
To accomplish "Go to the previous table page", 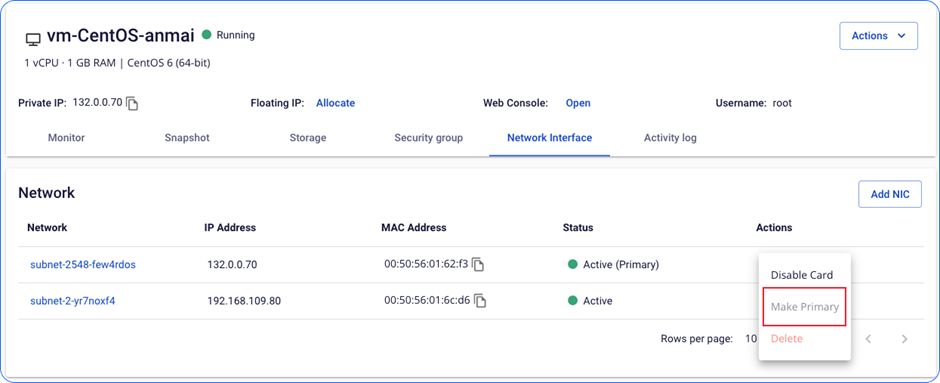I will coord(868,339).
